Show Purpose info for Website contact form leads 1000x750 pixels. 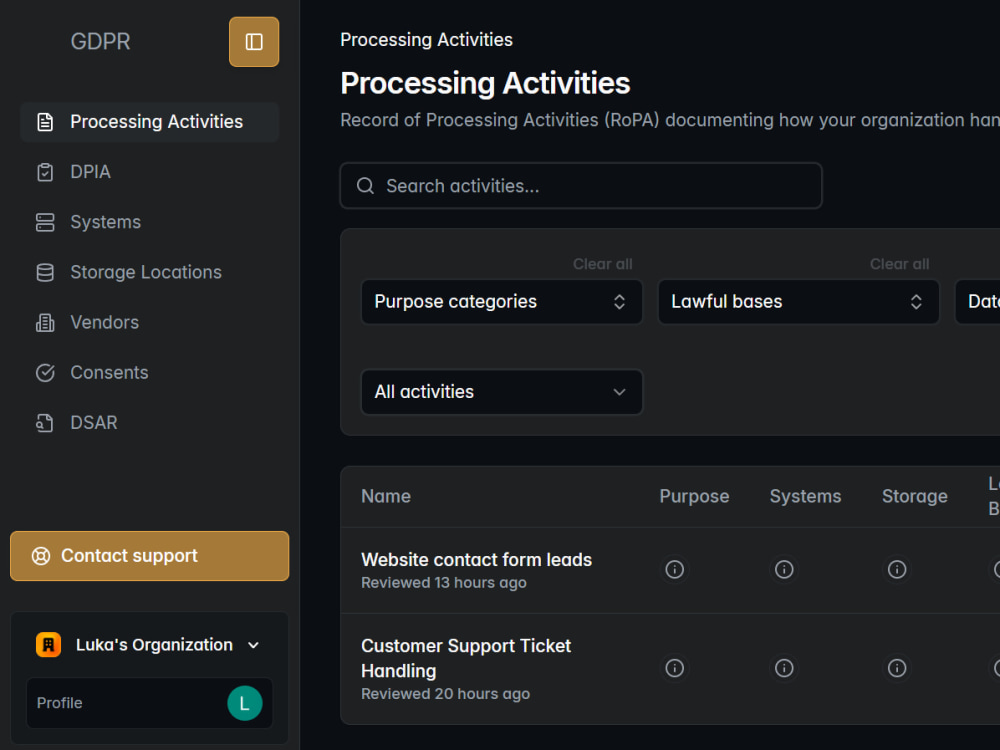(675, 569)
